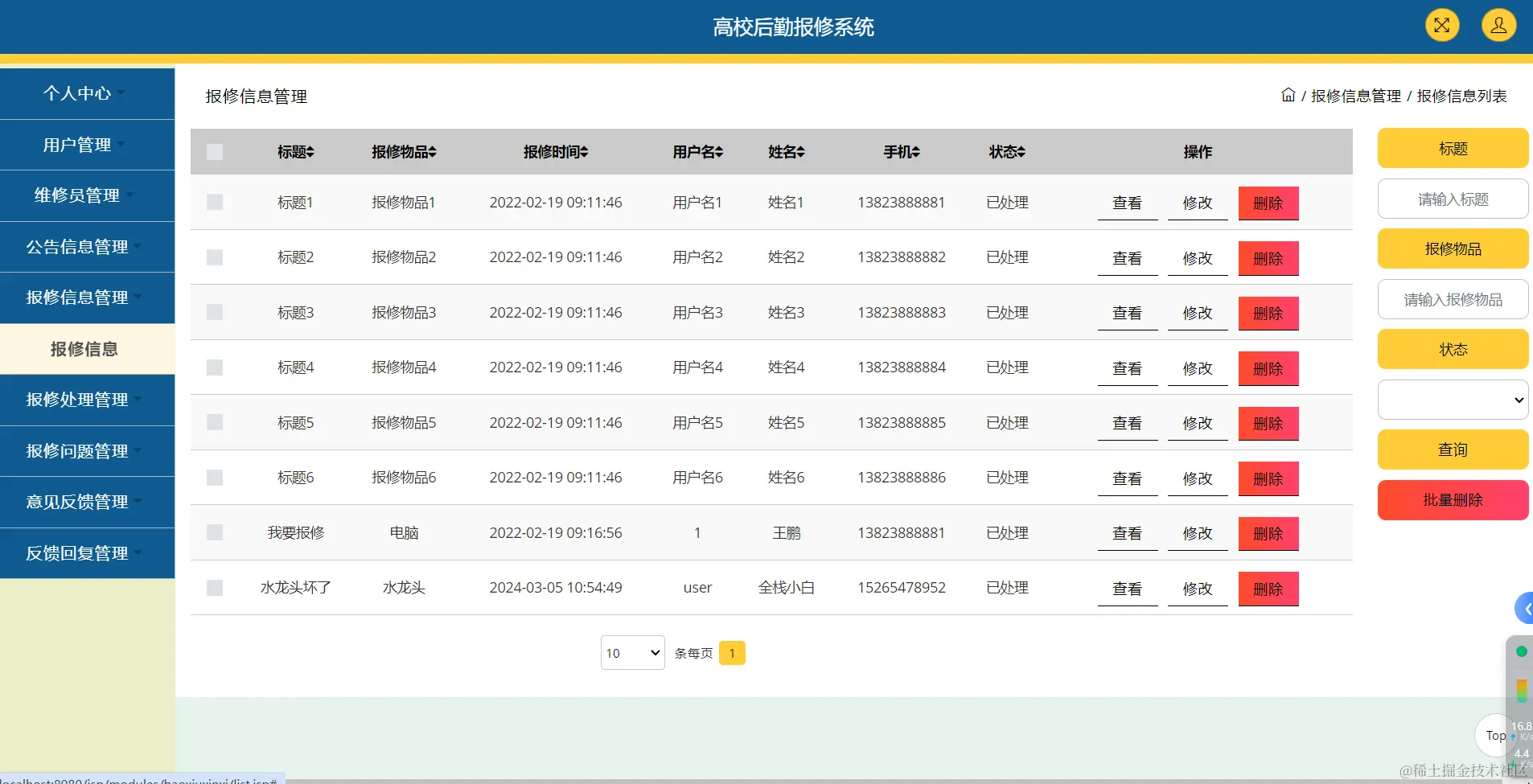Check the row for 标题2
This screenshot has width=1533, height=784.
(215, 257)
